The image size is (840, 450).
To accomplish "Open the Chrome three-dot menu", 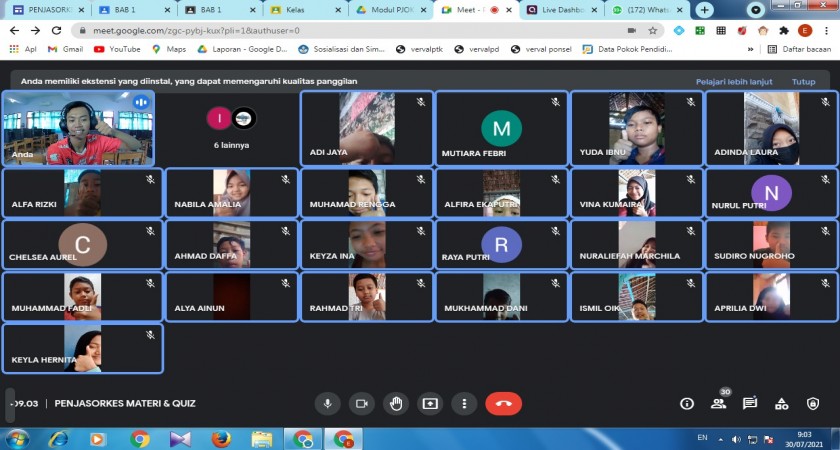I will 826,31.
